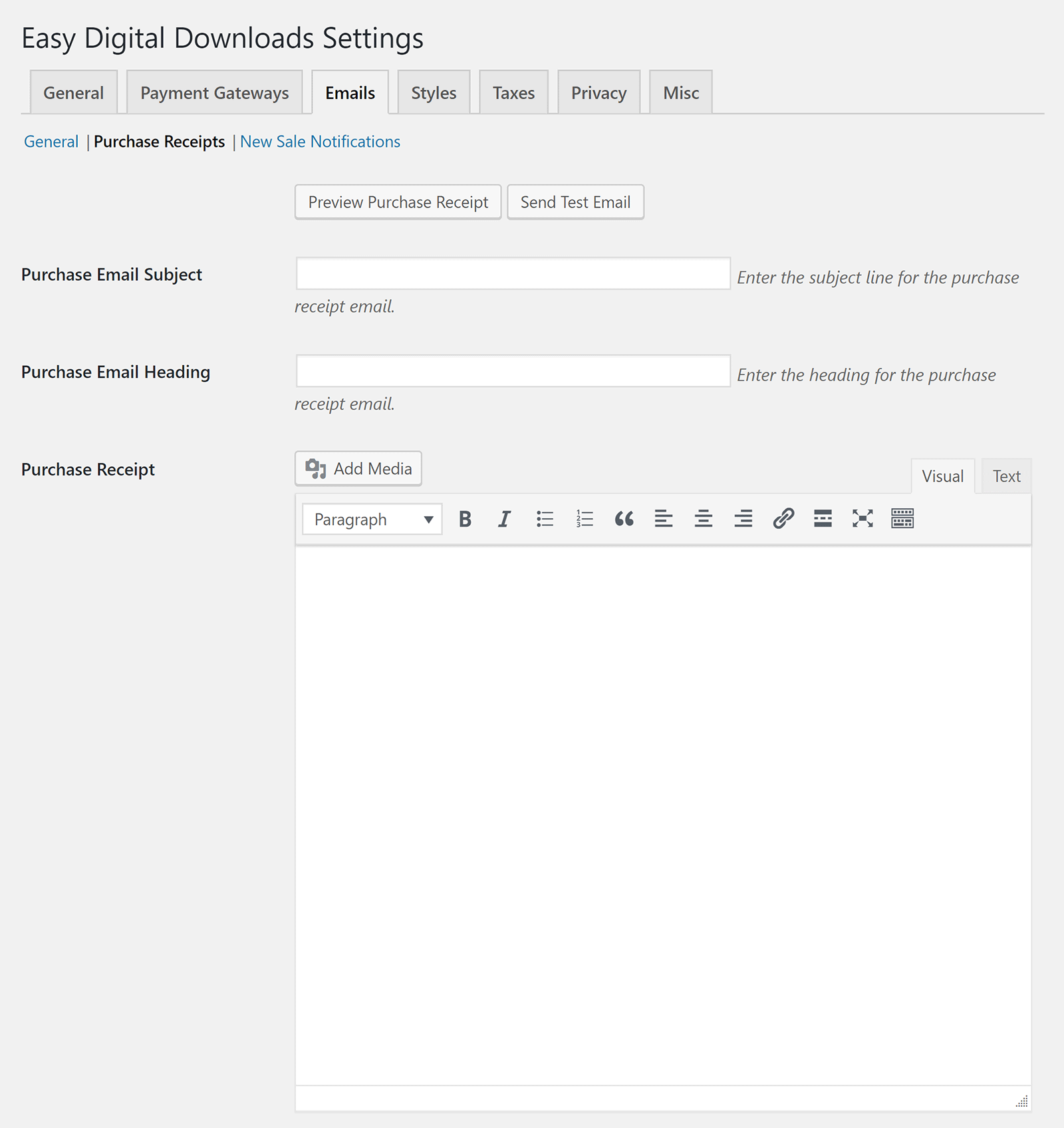Apply italic formatting in editor

point(504,519)
